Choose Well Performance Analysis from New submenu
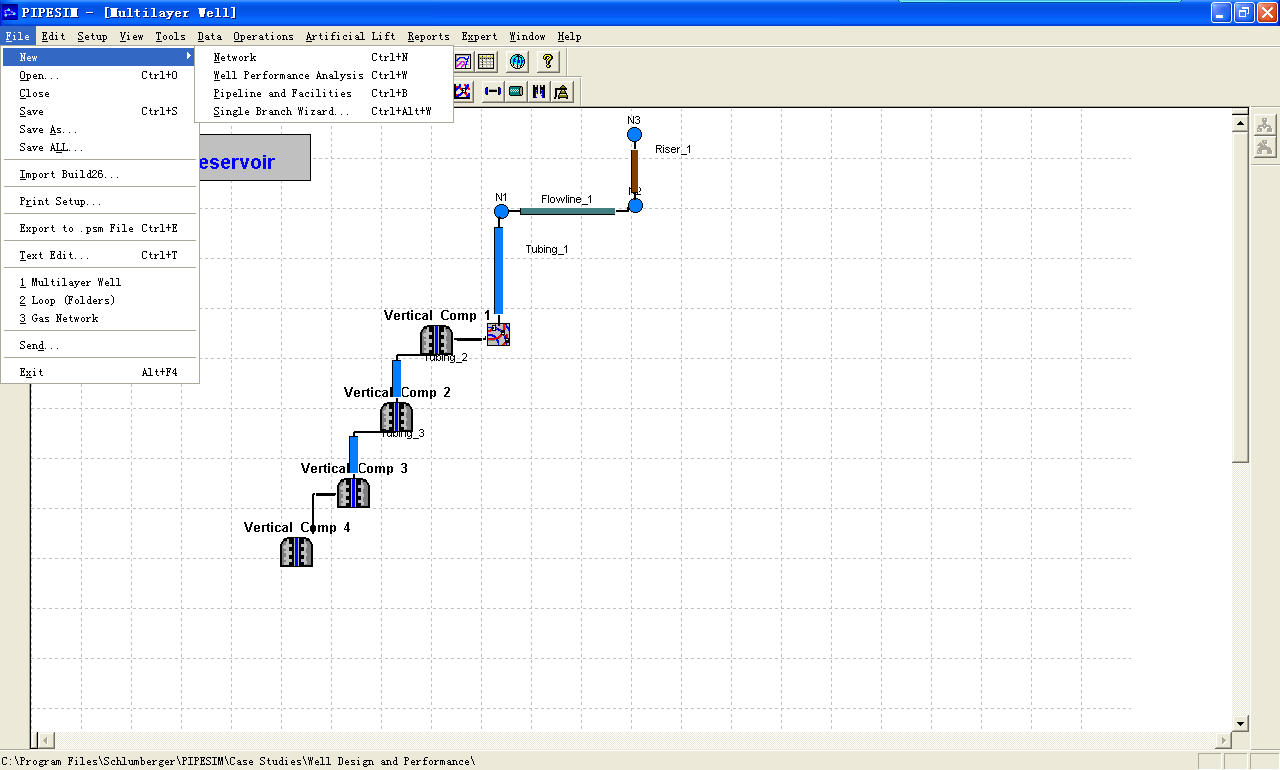Screen dimensions: 1280x770 point(324,75)
